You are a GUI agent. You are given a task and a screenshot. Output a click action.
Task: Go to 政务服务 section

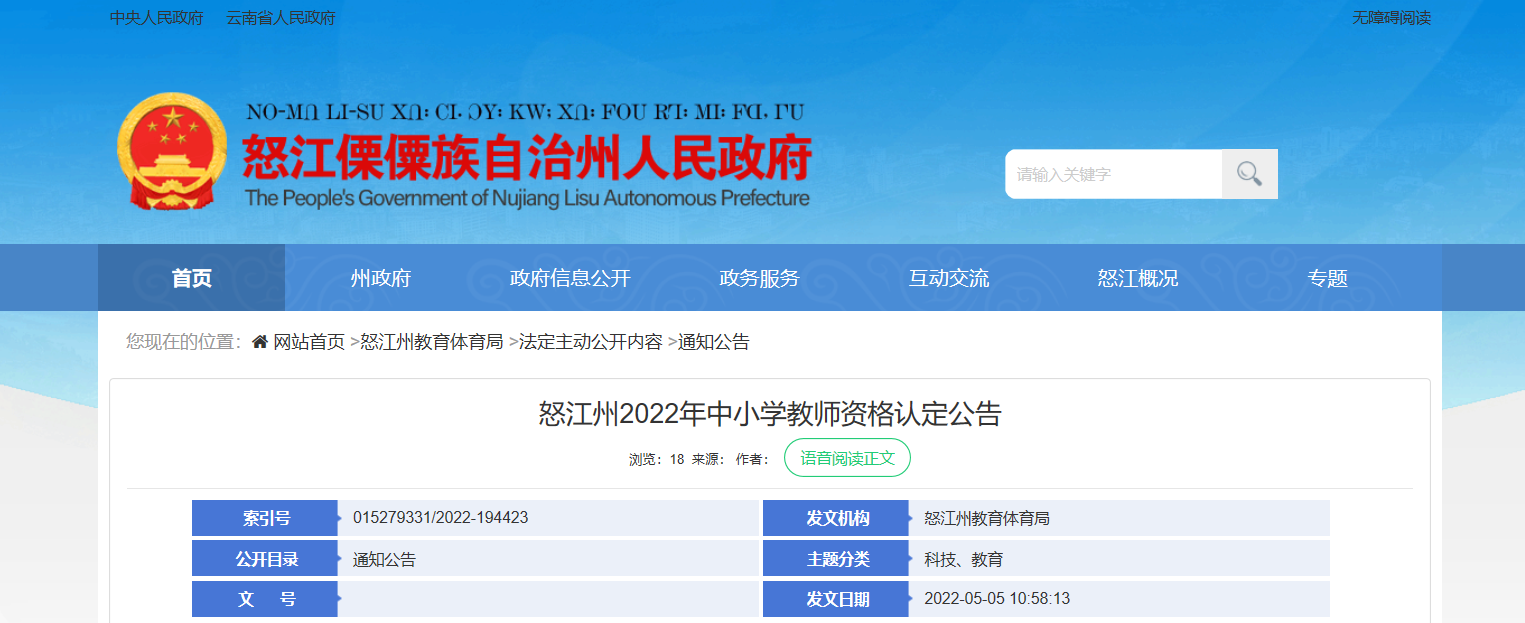click(x=759, y=278)
